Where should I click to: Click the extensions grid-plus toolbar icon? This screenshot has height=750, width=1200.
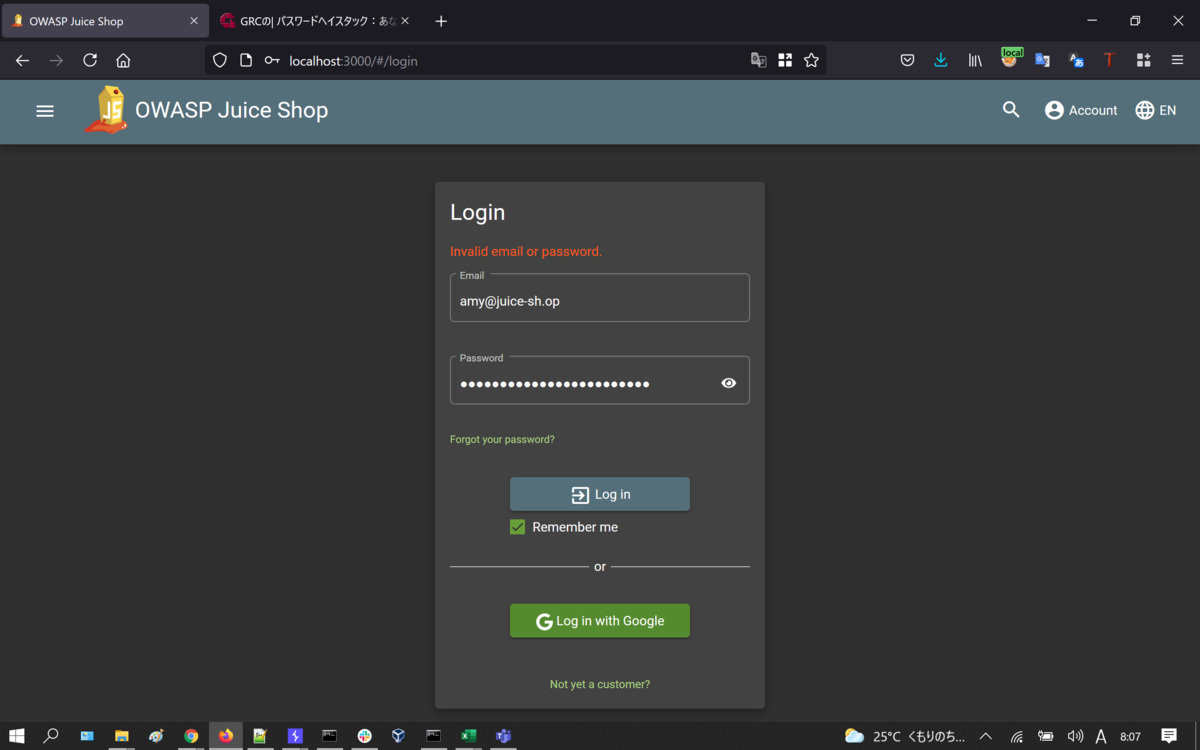point(1143,60)
